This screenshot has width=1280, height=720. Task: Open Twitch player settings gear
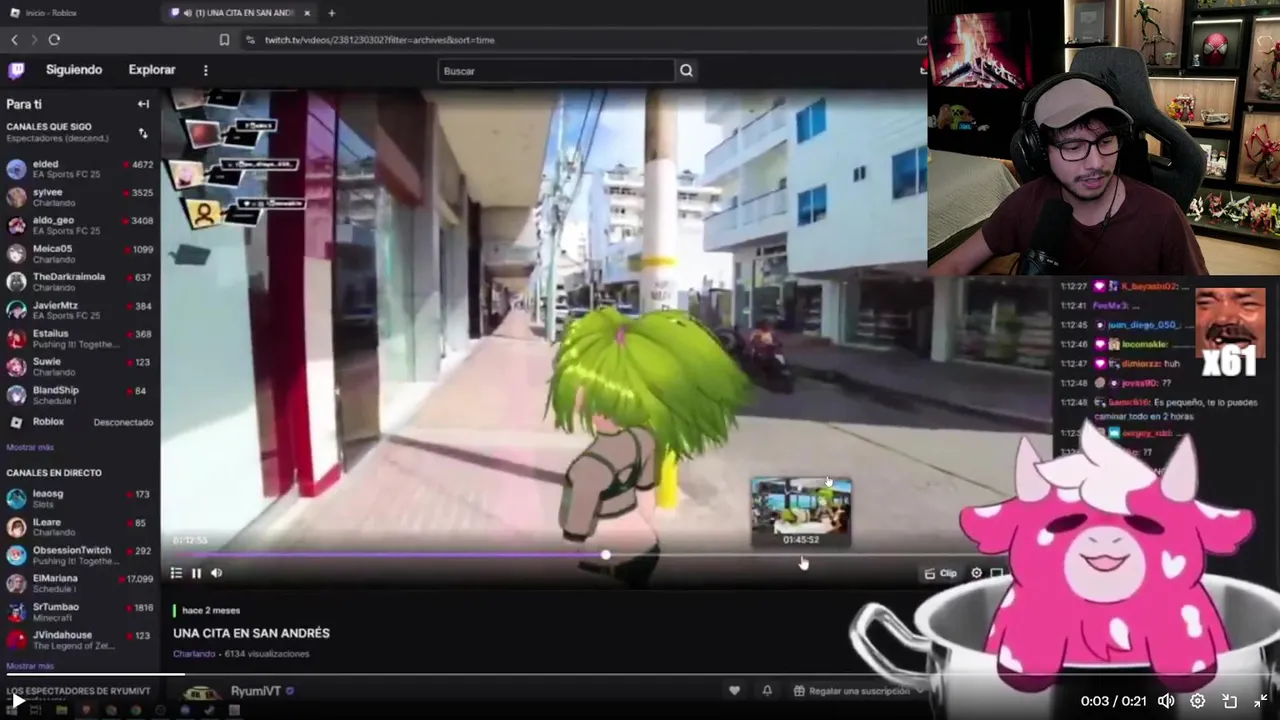tap(977, 573)
